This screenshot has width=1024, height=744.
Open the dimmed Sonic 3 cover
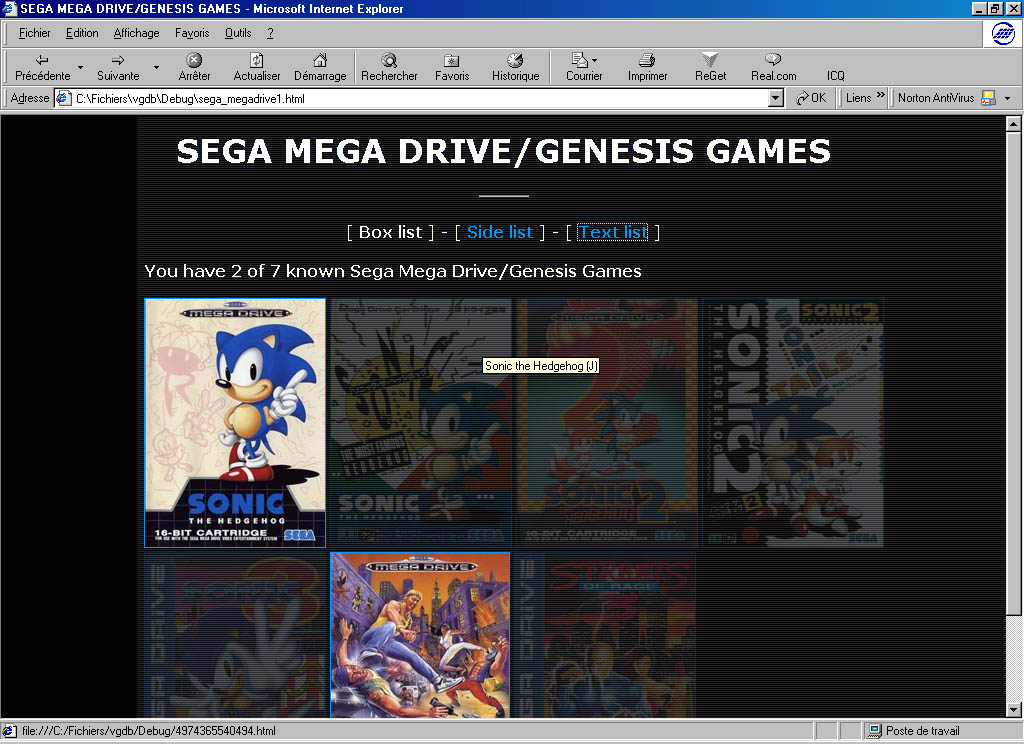pos(235,635)
